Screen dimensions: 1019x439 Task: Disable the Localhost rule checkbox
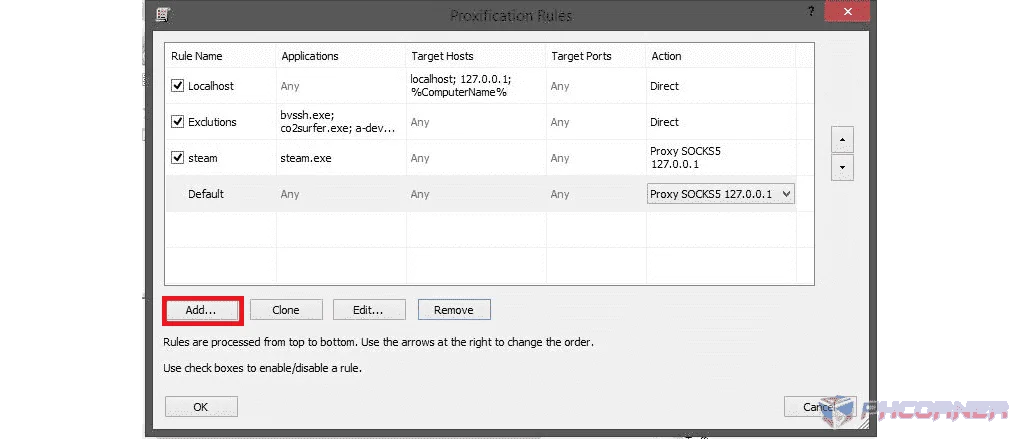pyautogui.click(x=177, y=86)
